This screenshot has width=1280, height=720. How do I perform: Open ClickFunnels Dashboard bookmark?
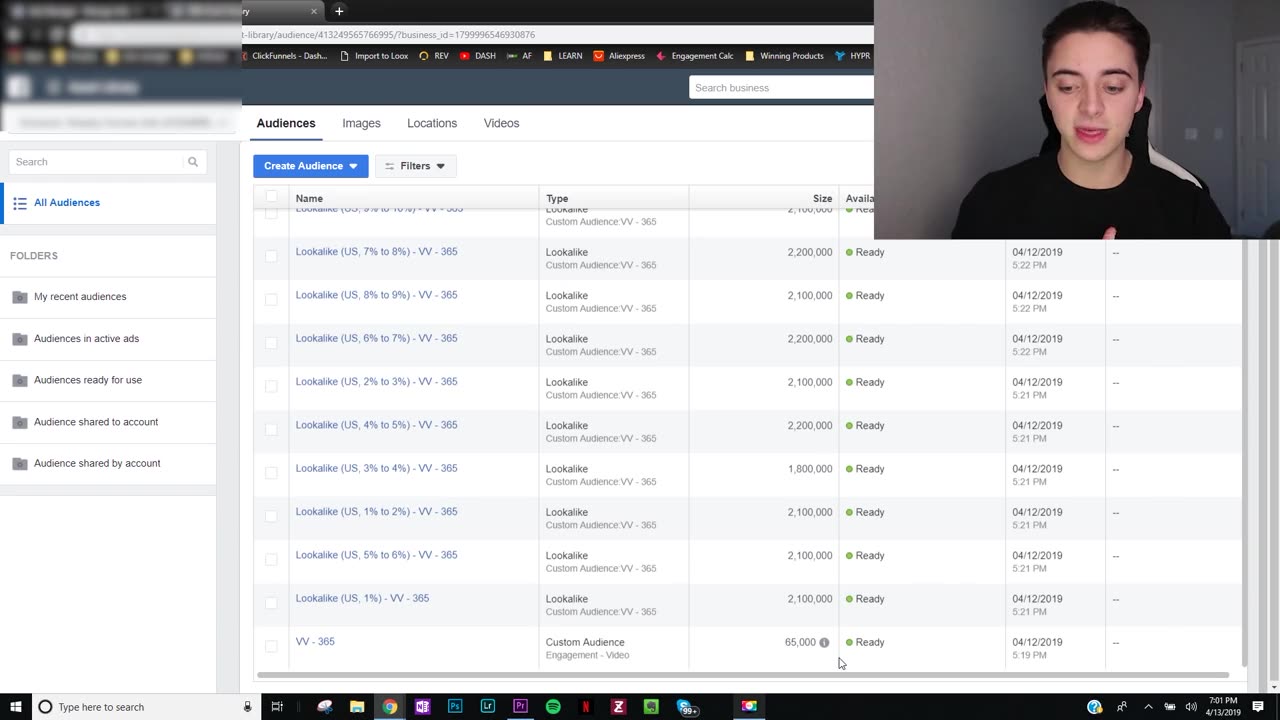pyautogui.click(x=284, y=56)
